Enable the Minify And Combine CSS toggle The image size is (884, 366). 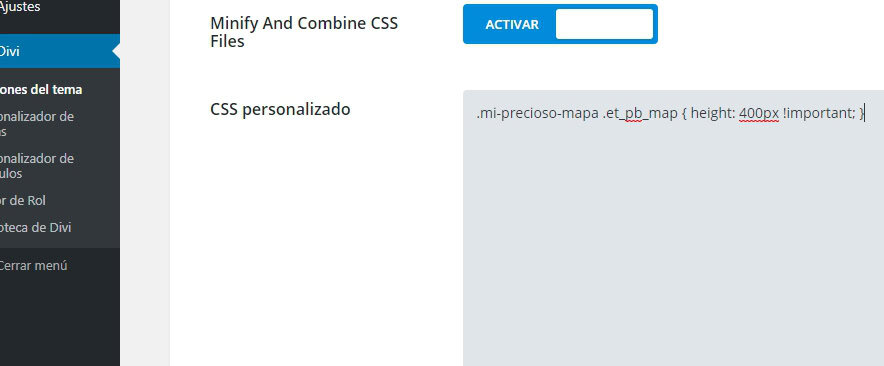pyautogui.click(x=560, y=24)
